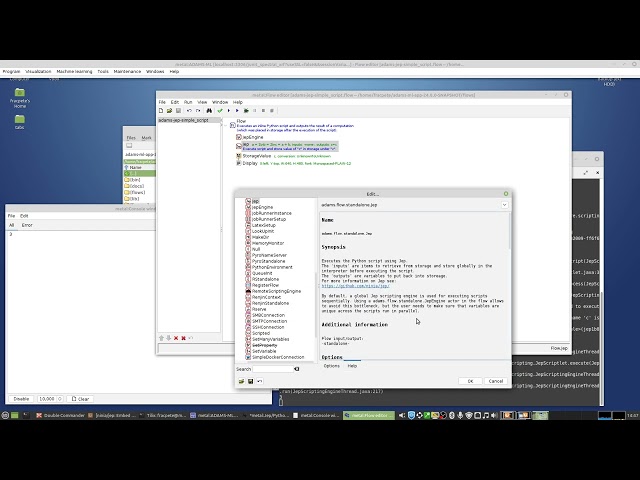Click the Bluetooth icon in system tray

452,416
